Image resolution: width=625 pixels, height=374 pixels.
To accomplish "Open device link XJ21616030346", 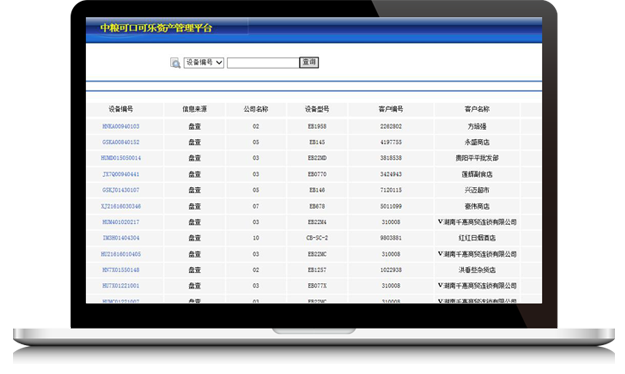I will click(x=121, y=206).
